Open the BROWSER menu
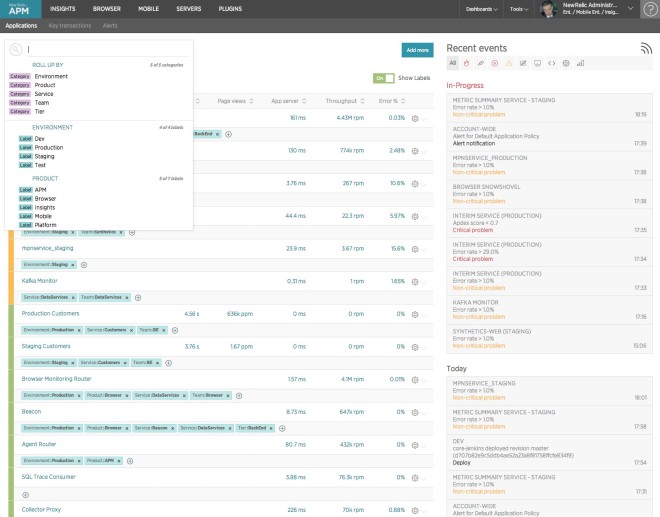660x517 pixels. coord(107,9)
